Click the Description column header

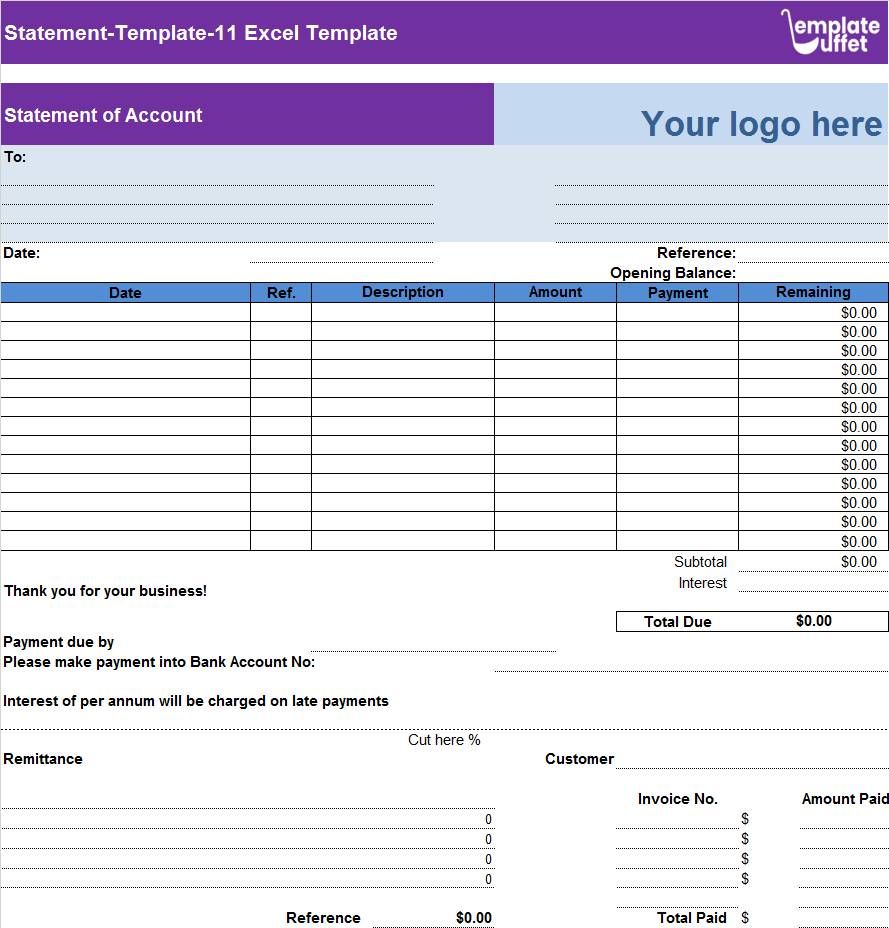pos(403,292)
